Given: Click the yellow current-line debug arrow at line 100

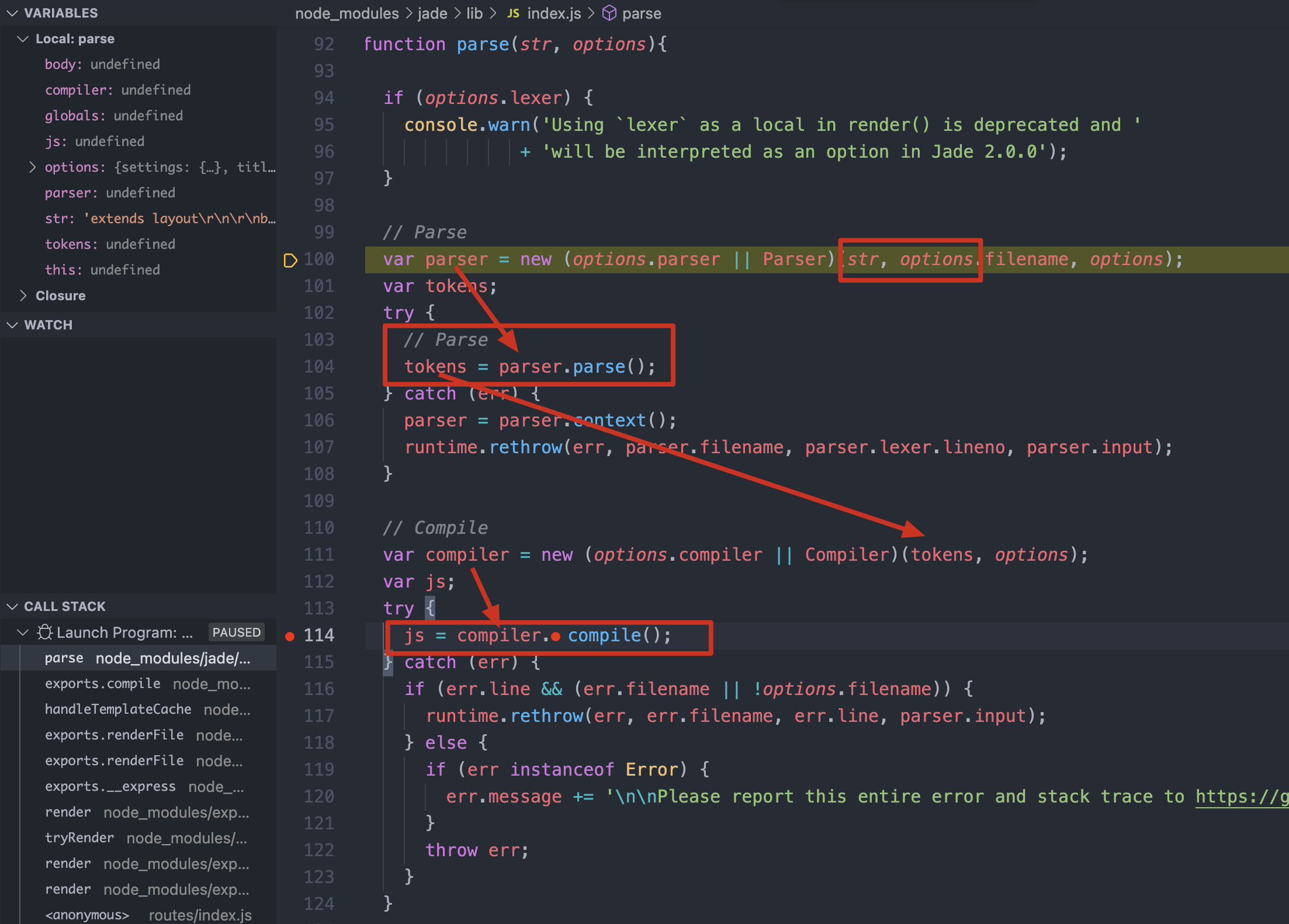Looking at the screenshot, I should 290,260.
